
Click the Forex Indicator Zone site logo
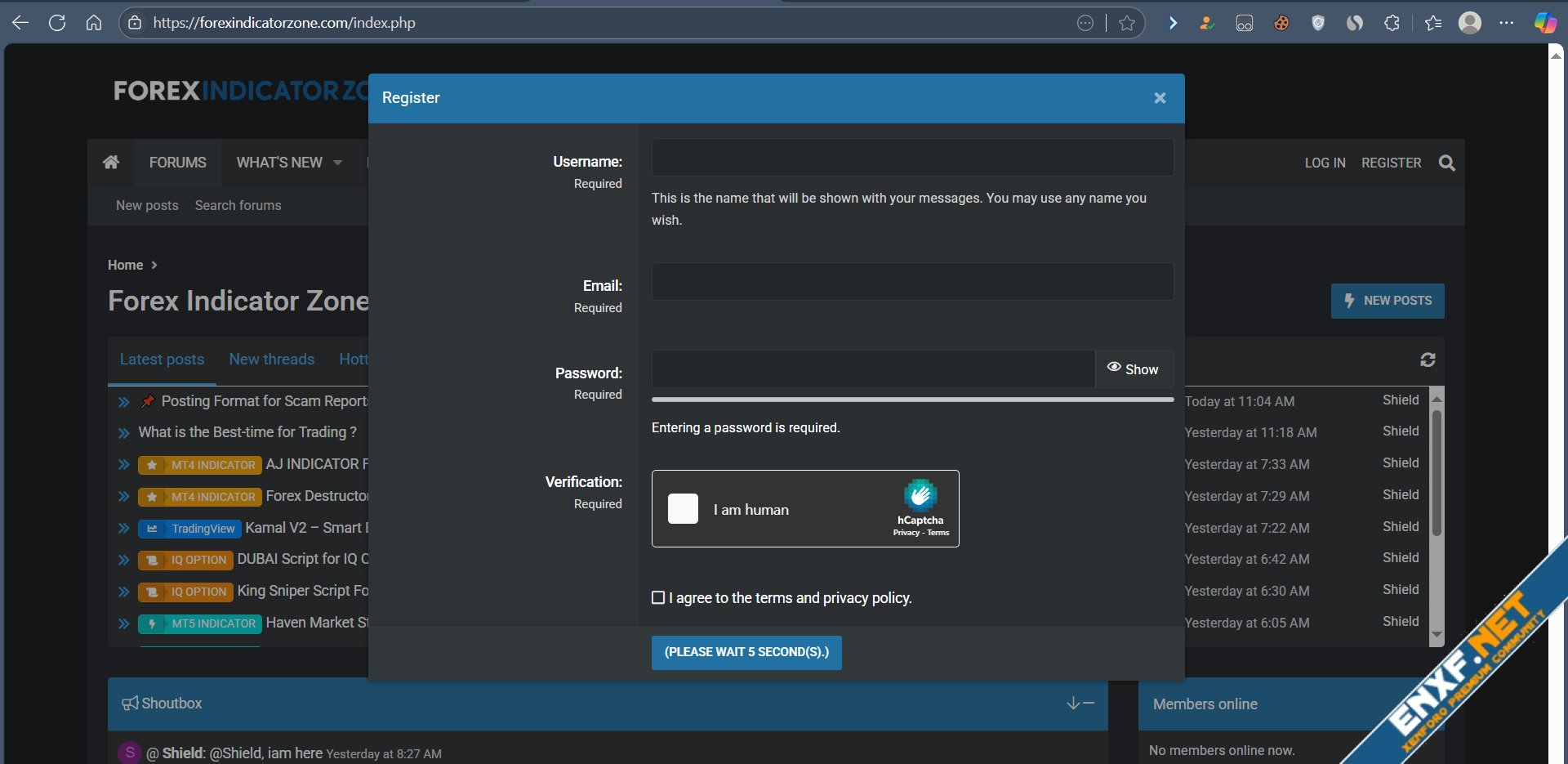click(241, 91)
